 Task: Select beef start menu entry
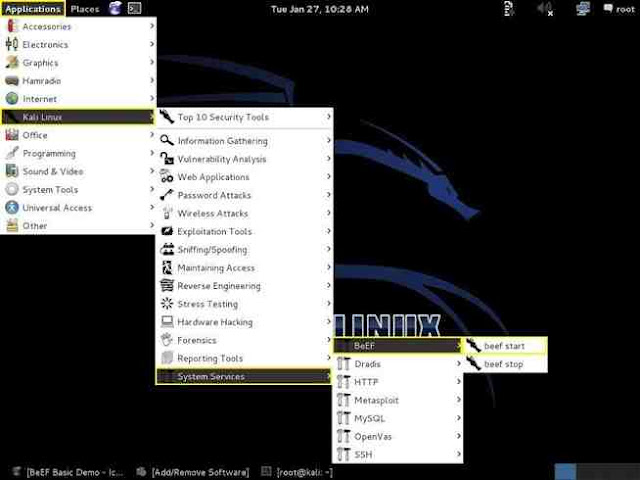point(506,346)
